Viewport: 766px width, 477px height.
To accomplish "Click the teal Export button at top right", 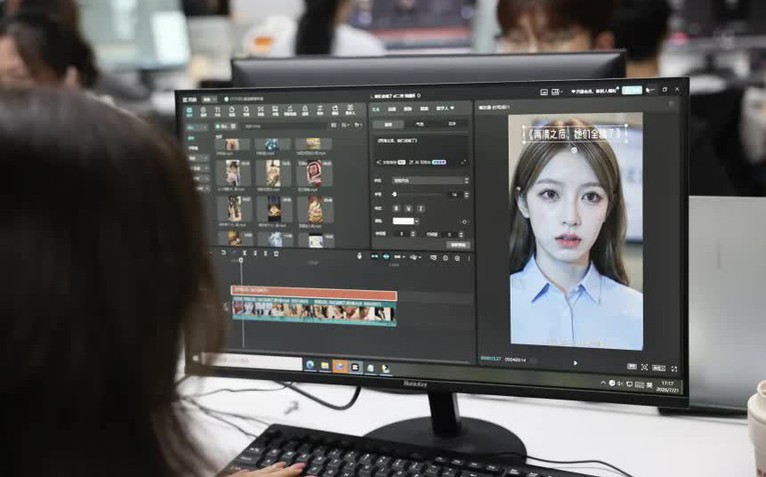I will 632,90.
